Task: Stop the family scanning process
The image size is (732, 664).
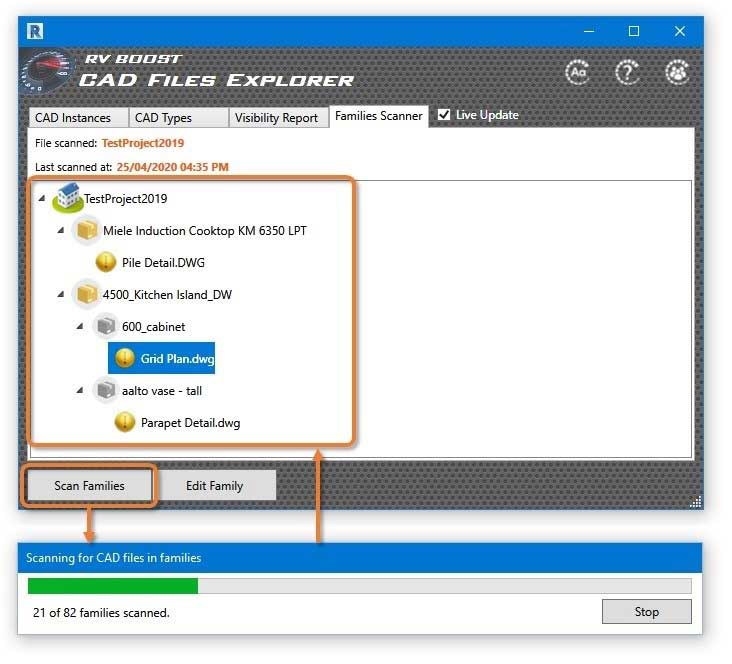Action: pos(647,612)
